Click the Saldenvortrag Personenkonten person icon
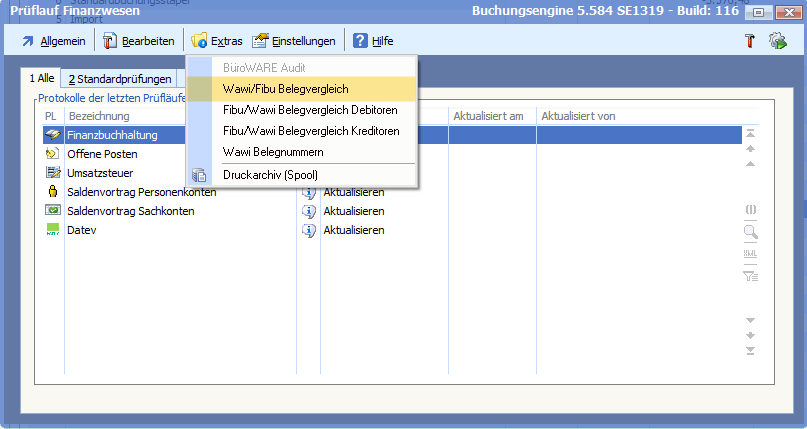 point(52,192)
